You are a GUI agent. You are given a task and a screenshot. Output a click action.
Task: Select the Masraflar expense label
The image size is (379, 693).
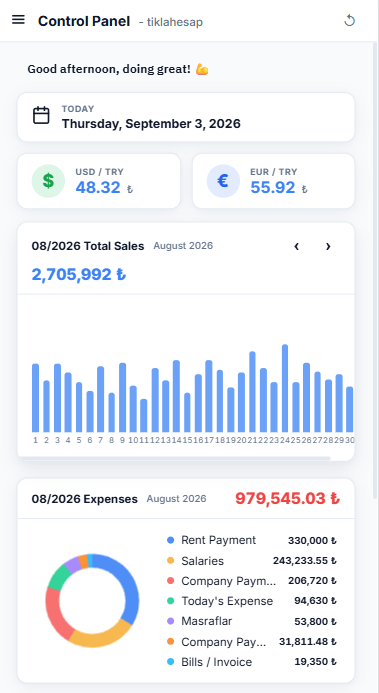206,621
